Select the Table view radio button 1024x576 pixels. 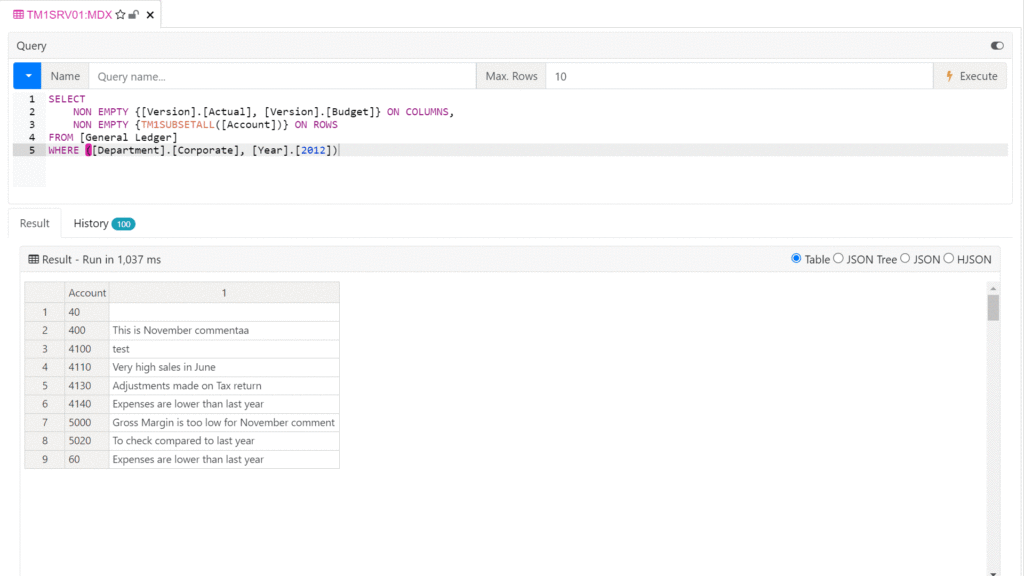[796, 259]
